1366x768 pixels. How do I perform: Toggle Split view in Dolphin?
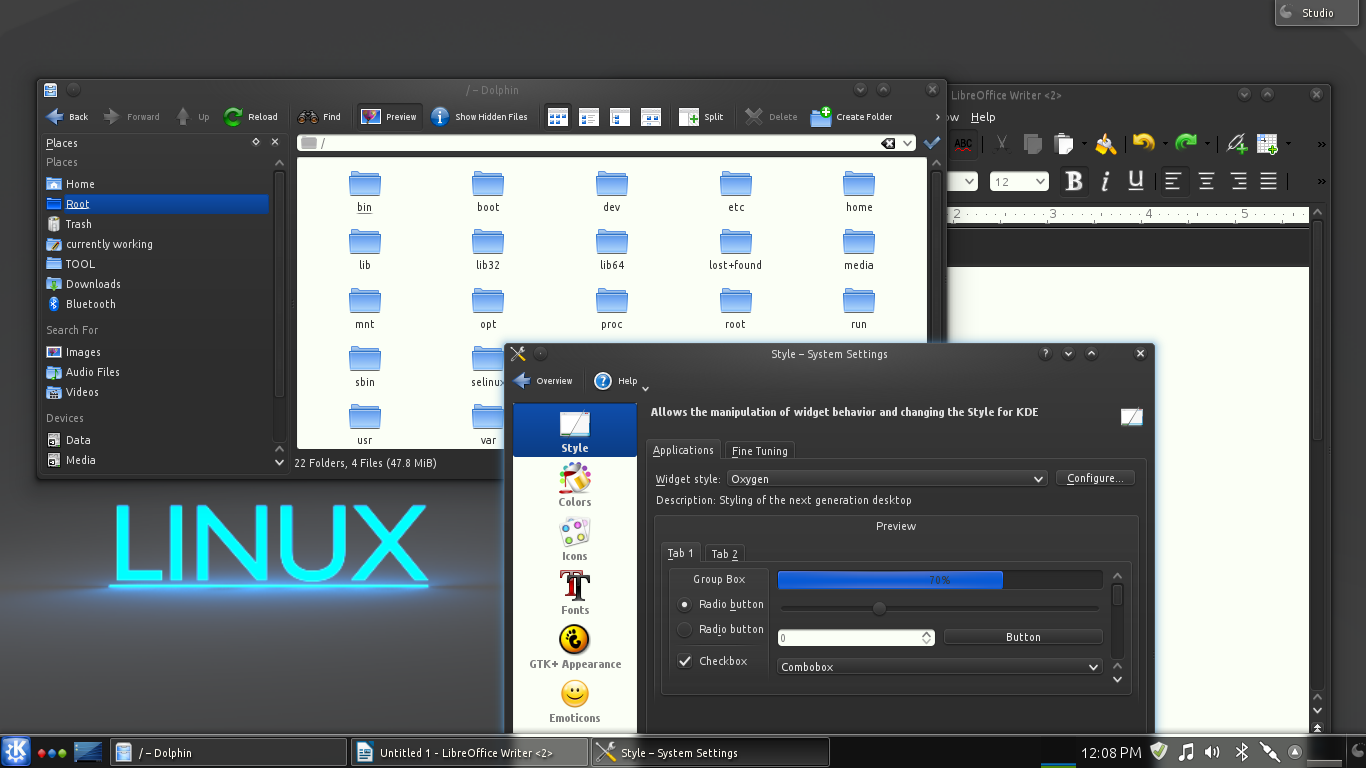701,117
